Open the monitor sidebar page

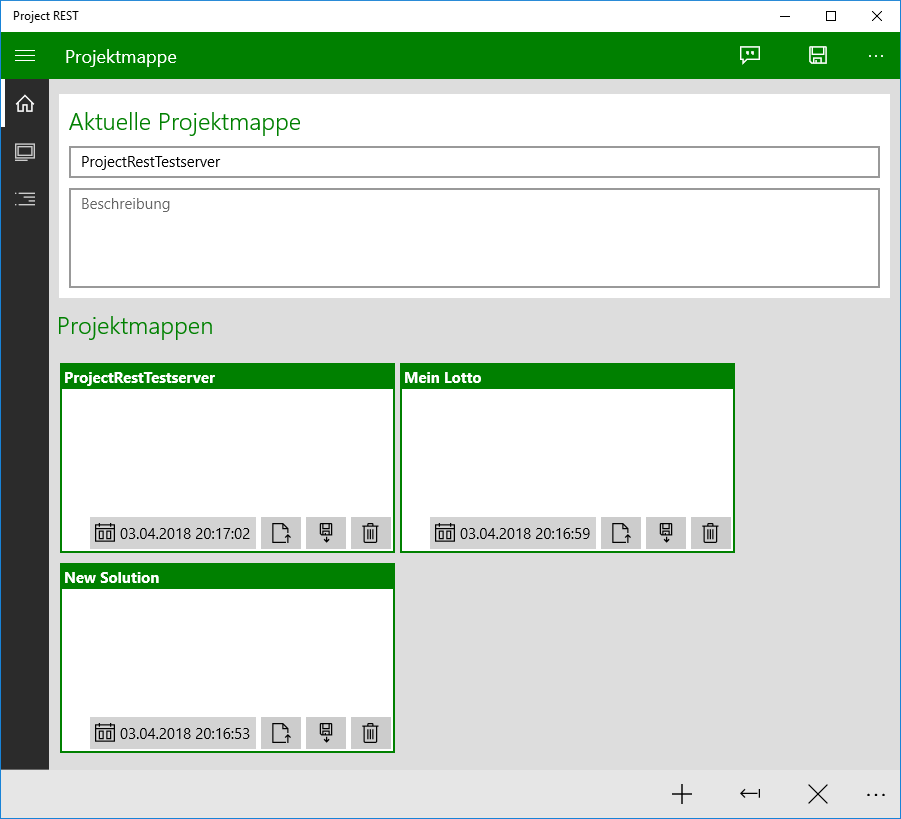click(25, 152)
